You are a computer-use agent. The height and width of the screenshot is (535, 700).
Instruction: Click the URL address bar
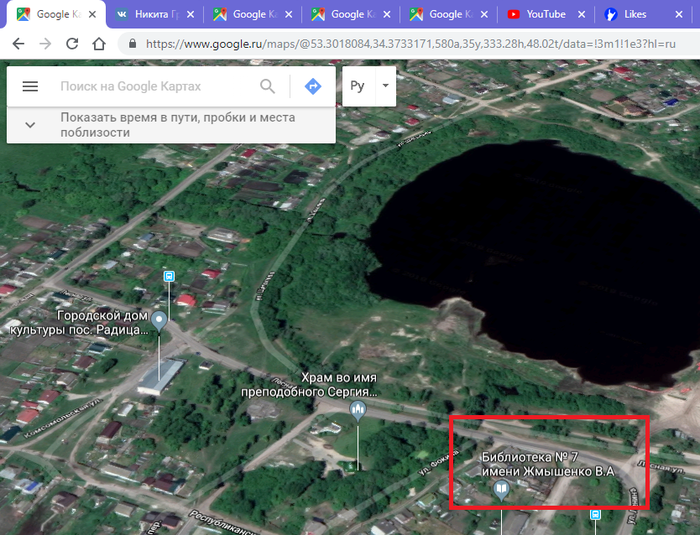[400, 44]
